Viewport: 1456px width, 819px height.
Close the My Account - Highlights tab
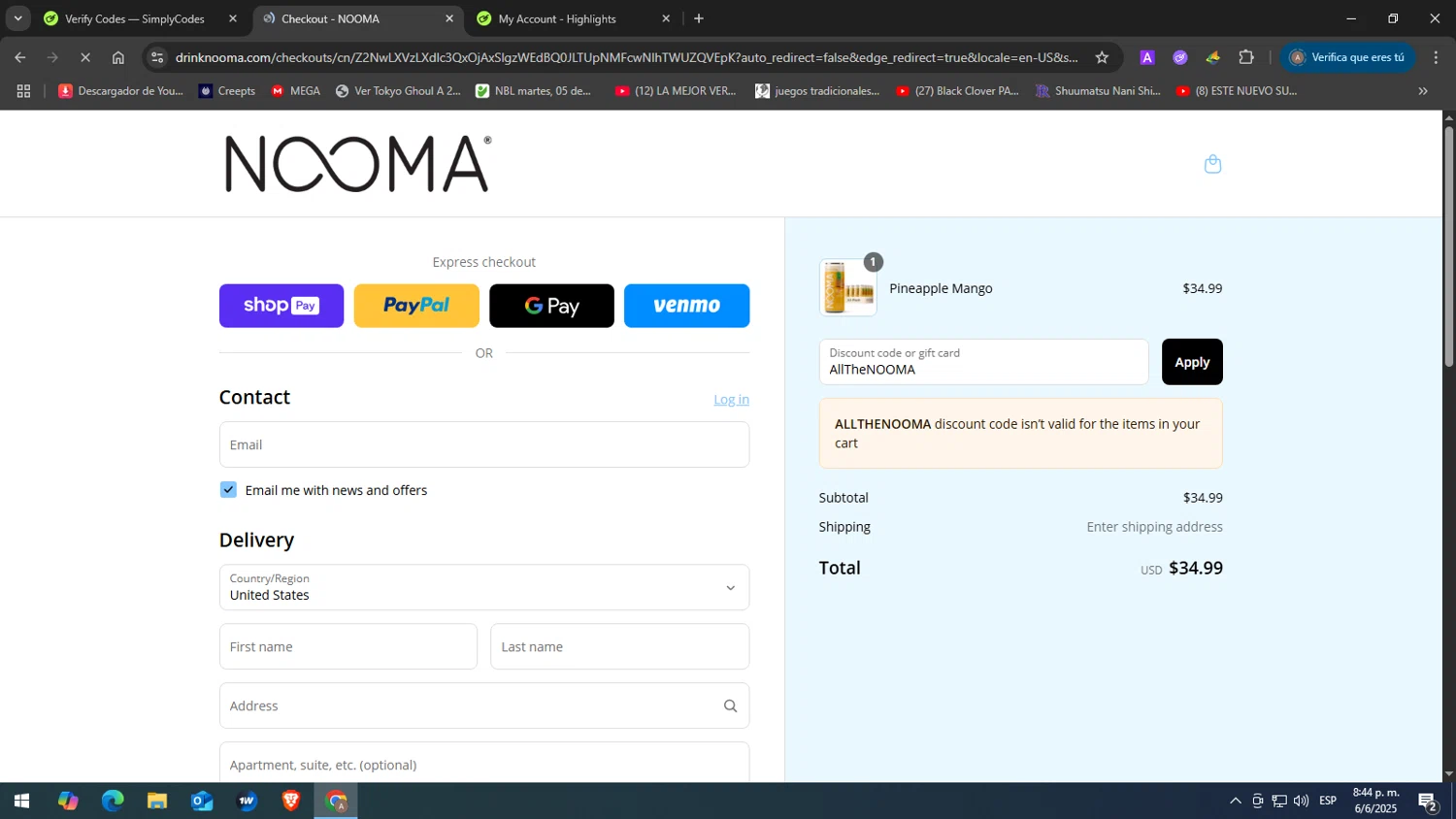click(x=666, y=18)
